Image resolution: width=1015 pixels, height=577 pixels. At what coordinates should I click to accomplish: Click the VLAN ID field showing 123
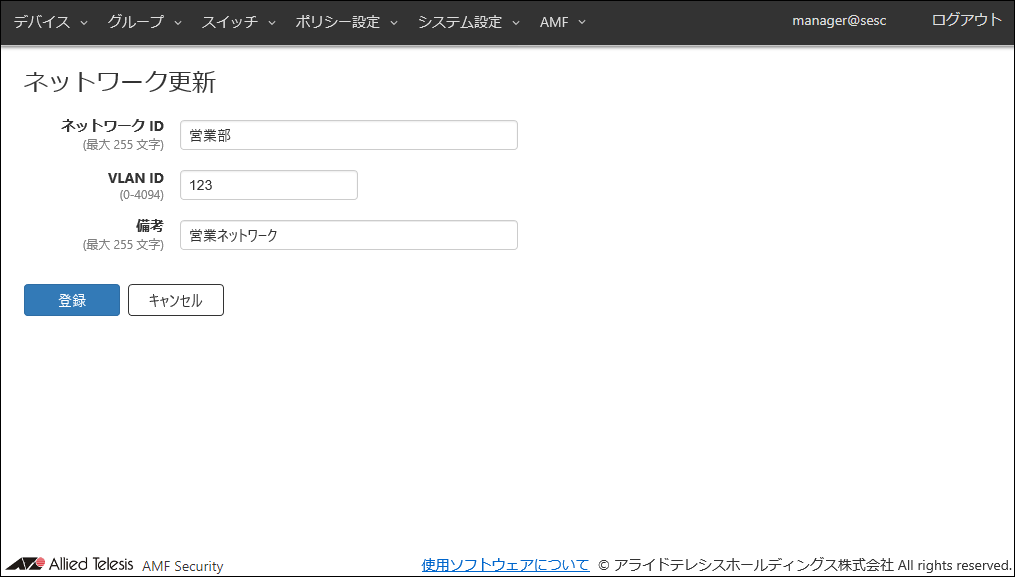pos(268,185)
